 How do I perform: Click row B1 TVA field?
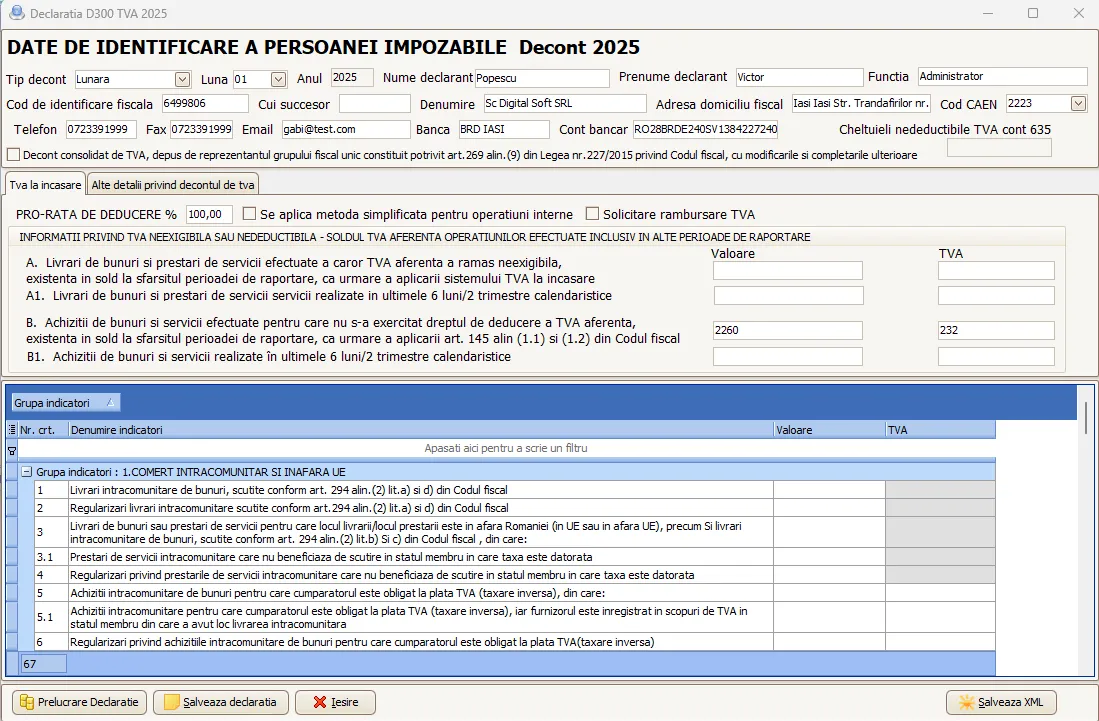coord(996,356)
